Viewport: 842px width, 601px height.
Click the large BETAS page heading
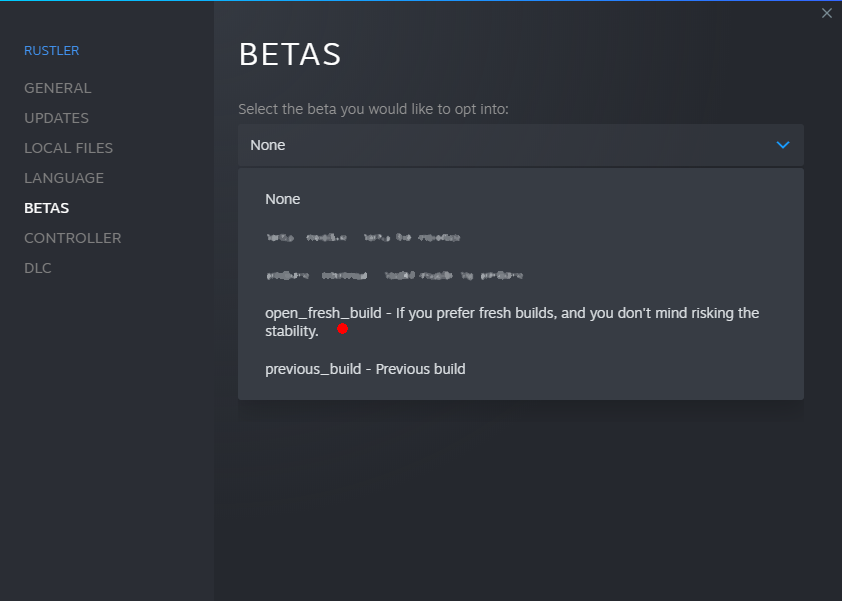click(x=290, y=54)
